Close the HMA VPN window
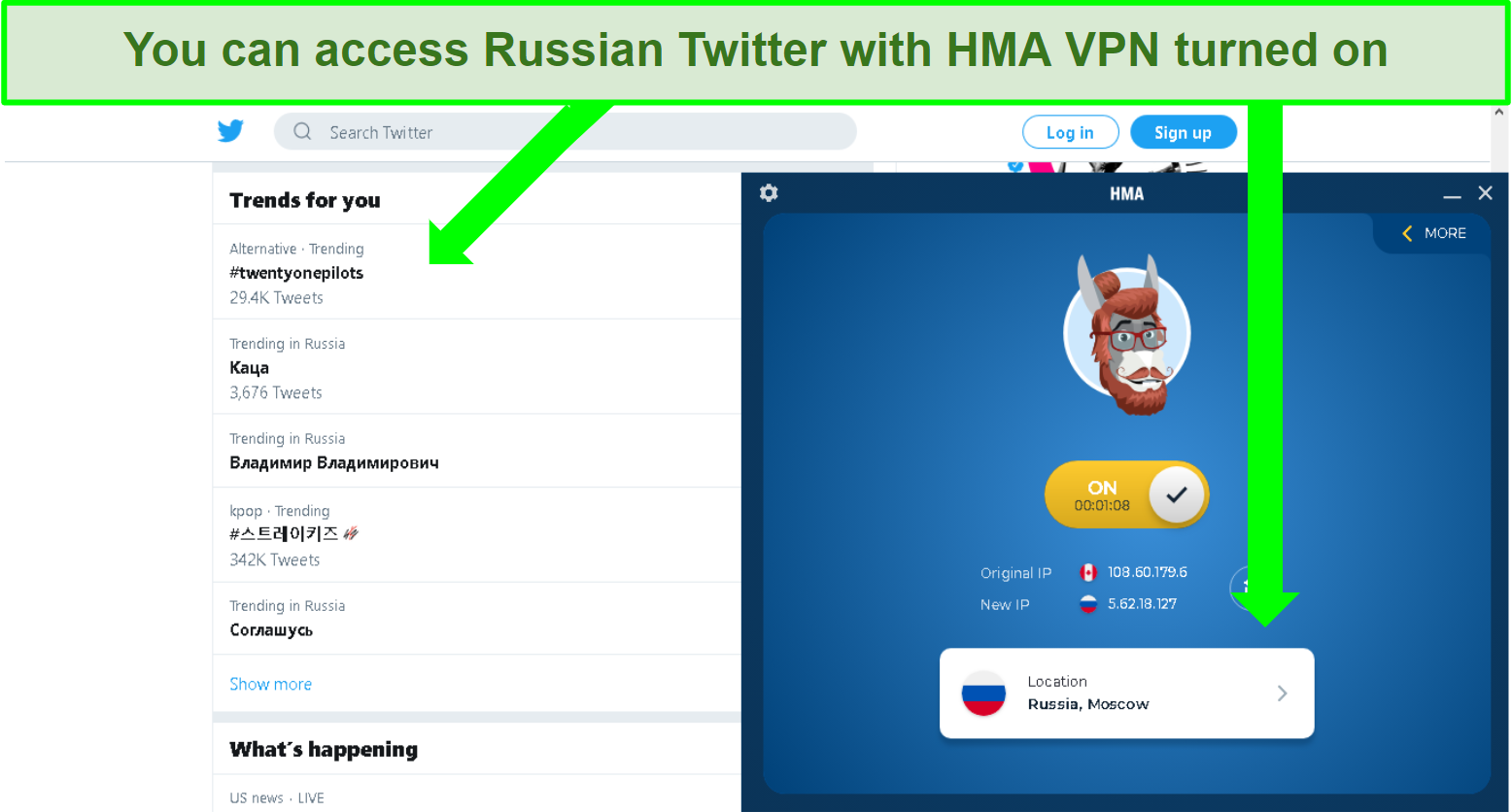This screenshot has width=1512, height=812. pyautogui.click(x=1485, y=193)
